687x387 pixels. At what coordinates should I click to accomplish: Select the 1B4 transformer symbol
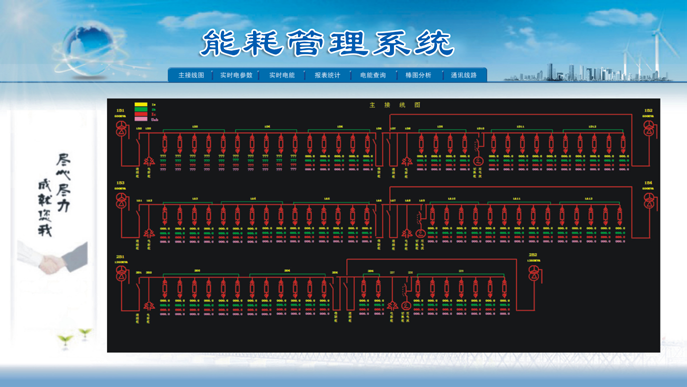[649, 201]
